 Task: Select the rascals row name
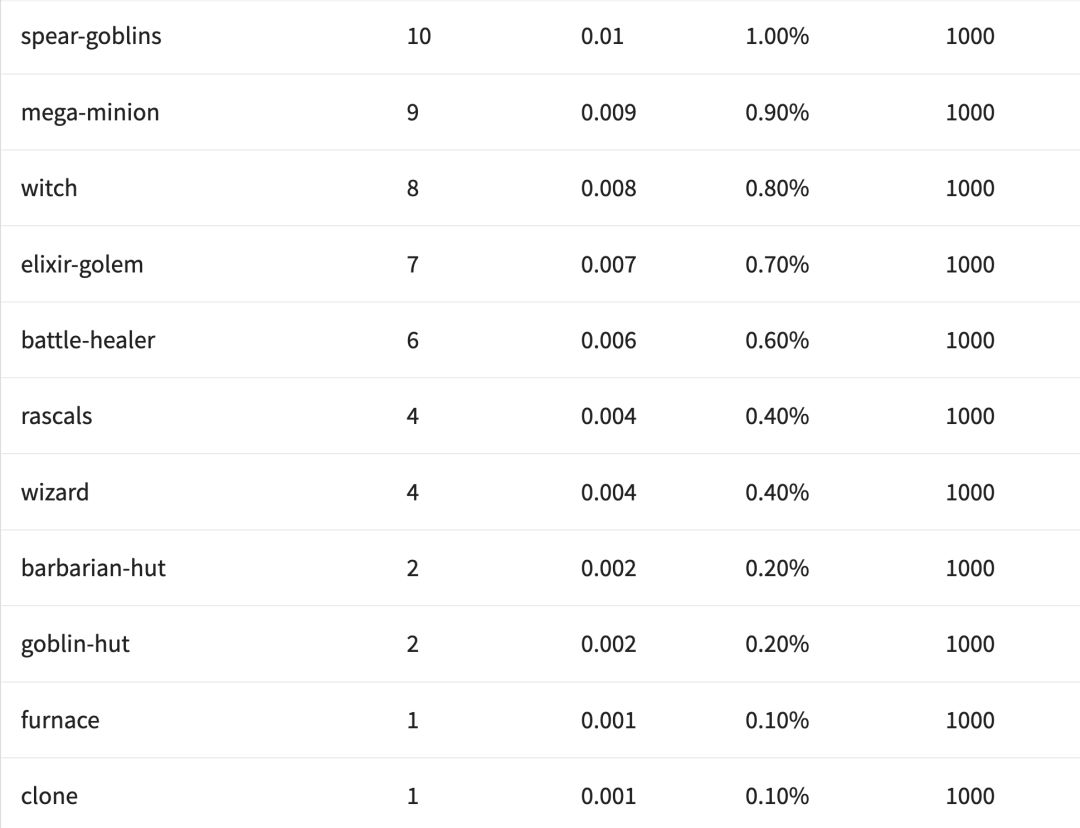(56, 417)
